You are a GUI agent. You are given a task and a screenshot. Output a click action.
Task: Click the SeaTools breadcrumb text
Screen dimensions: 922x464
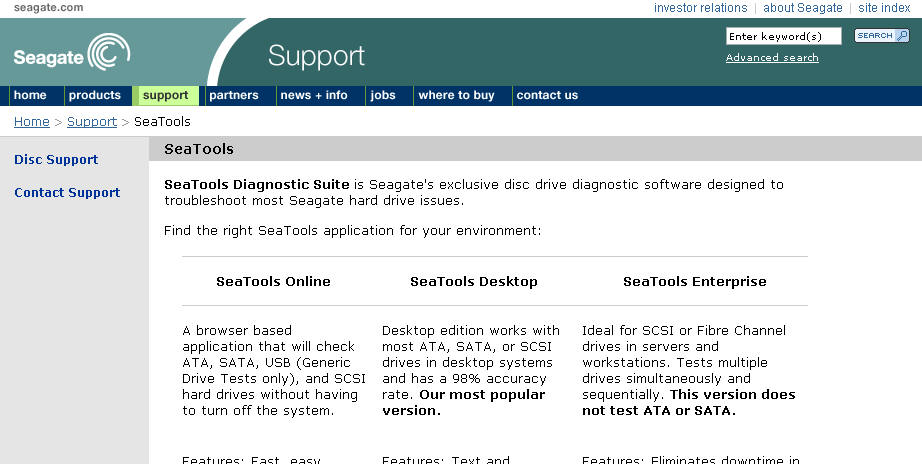pos(162,122)
